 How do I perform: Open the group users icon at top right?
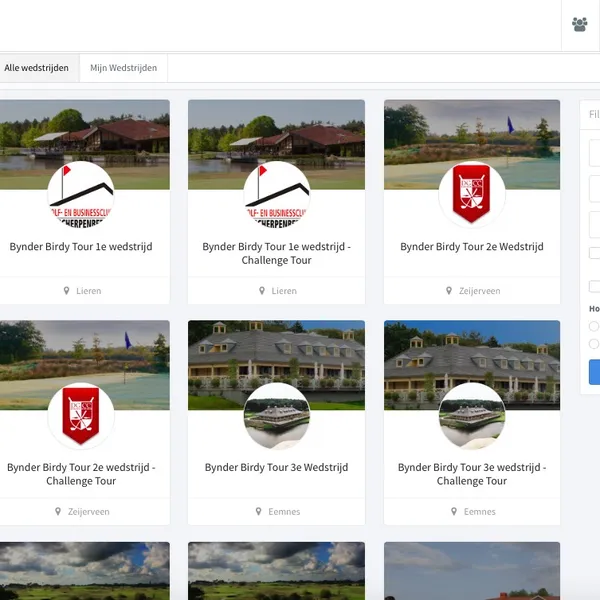click(x=579, y=24)
